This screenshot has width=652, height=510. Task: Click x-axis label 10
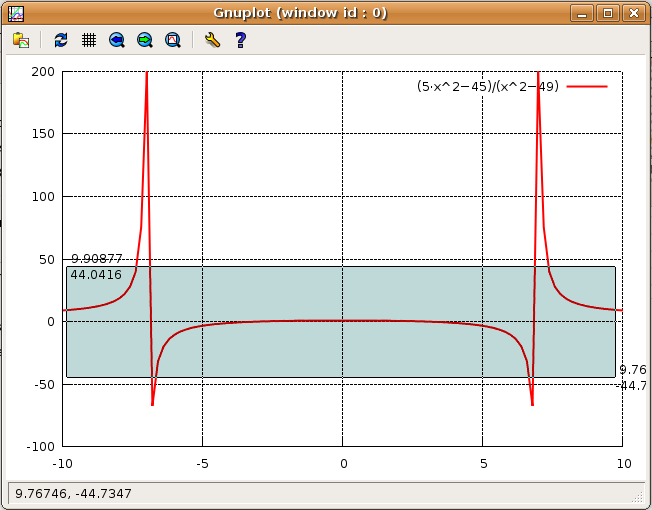(624, 464)
